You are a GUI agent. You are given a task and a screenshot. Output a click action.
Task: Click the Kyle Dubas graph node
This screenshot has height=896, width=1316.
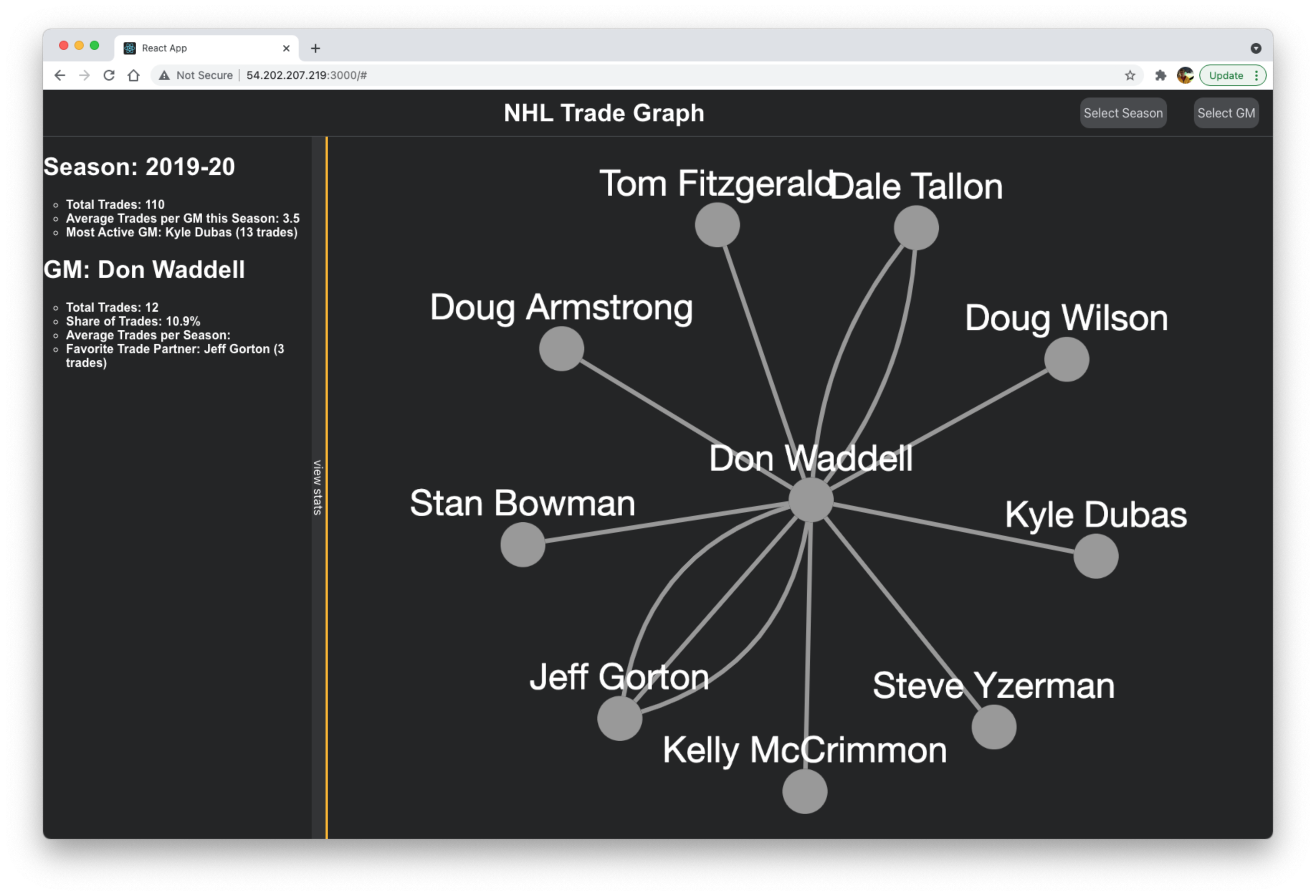click(1096, 555)
